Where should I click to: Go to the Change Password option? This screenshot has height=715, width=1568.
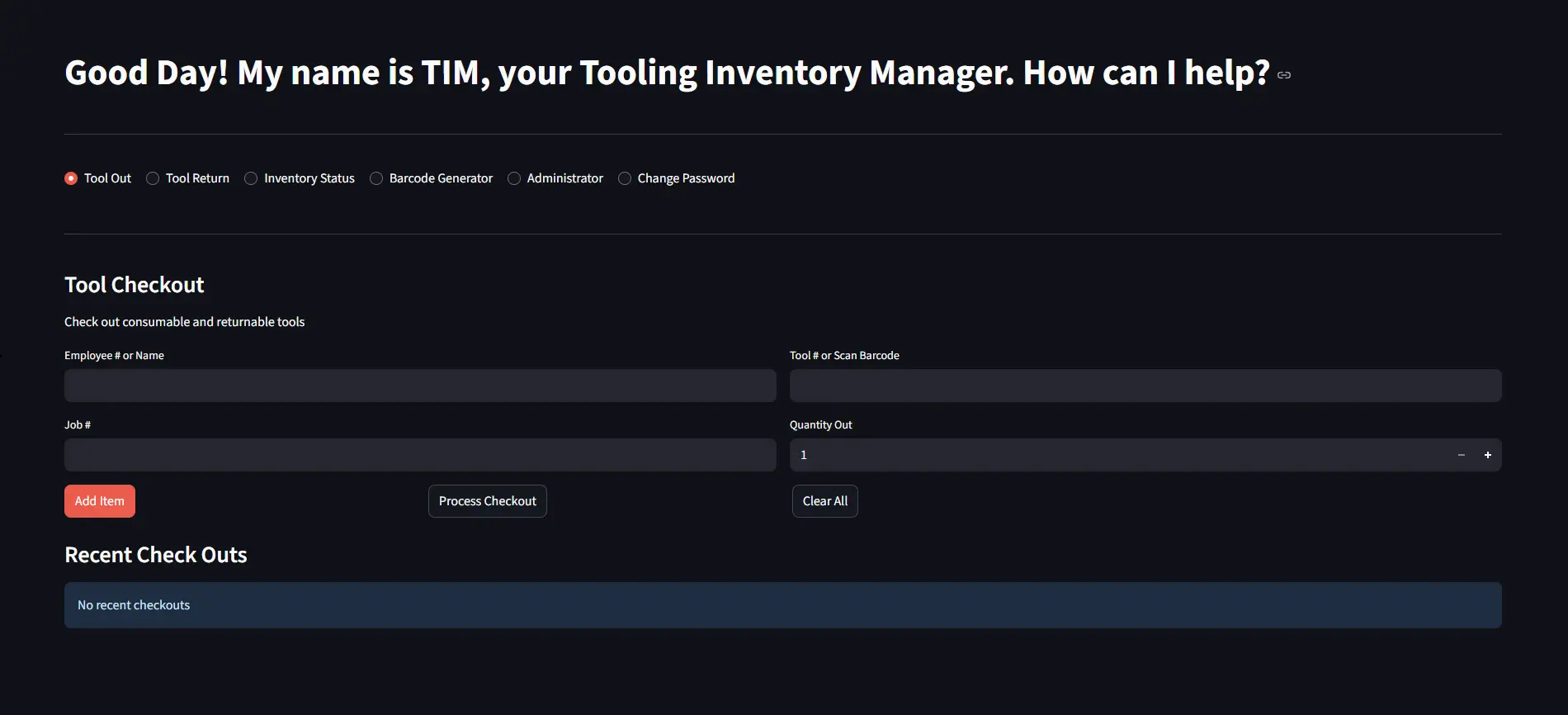pyautogui.click(x=626, y=178)
